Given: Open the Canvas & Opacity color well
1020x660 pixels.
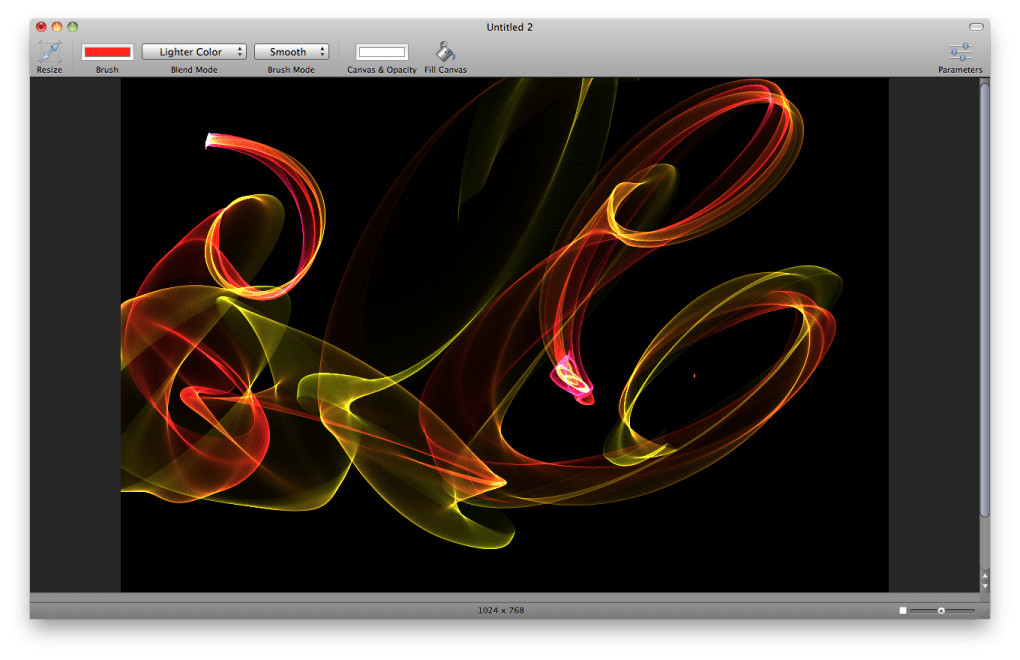Looking at the screenshot, I should (x=382, y=52).
